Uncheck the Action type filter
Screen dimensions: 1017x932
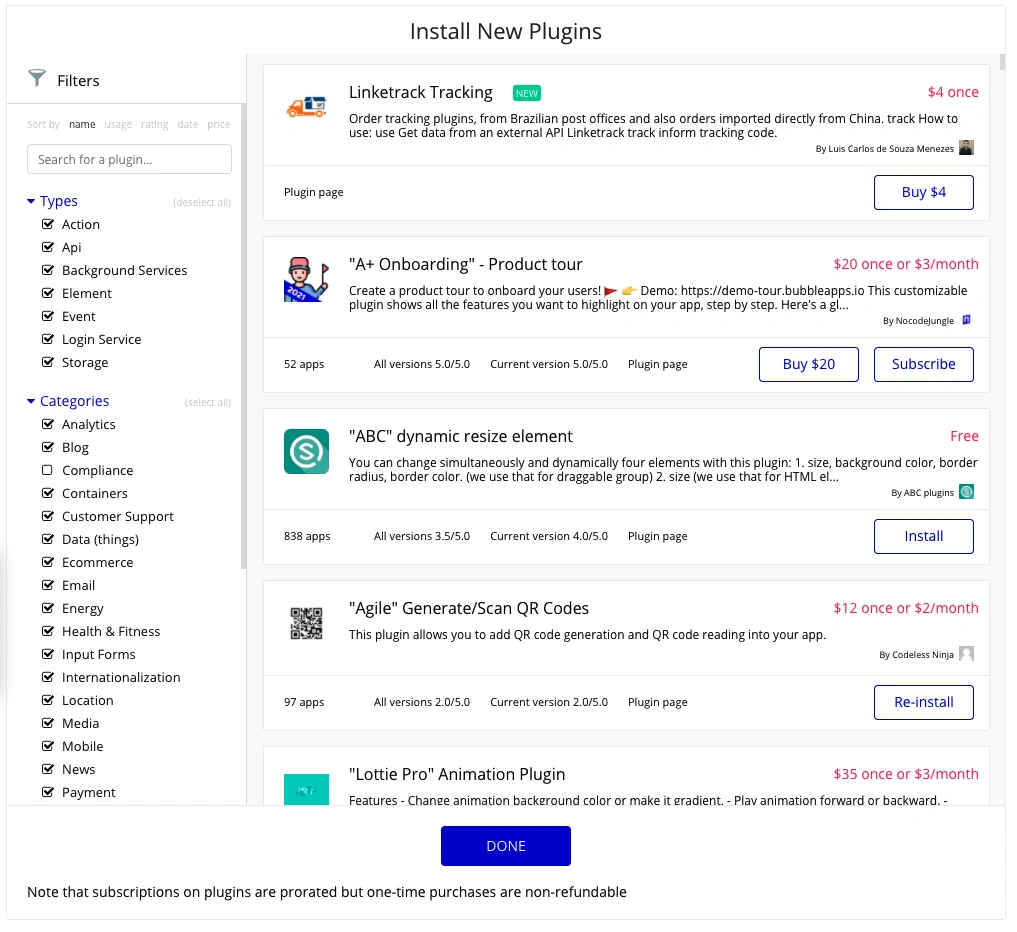click(47, 224)
